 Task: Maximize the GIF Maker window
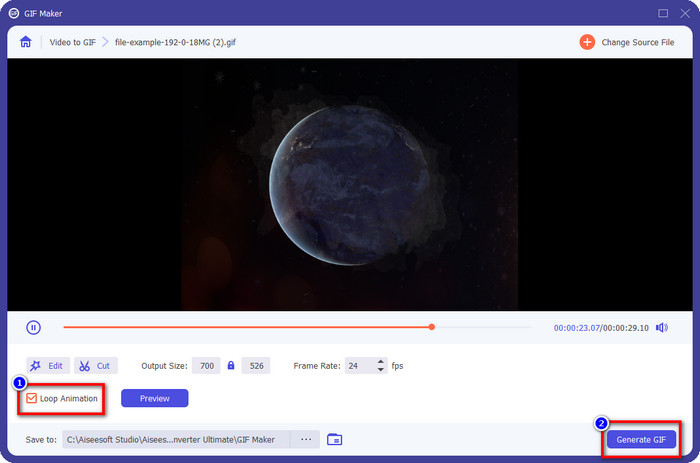click(x=663, y=13)
